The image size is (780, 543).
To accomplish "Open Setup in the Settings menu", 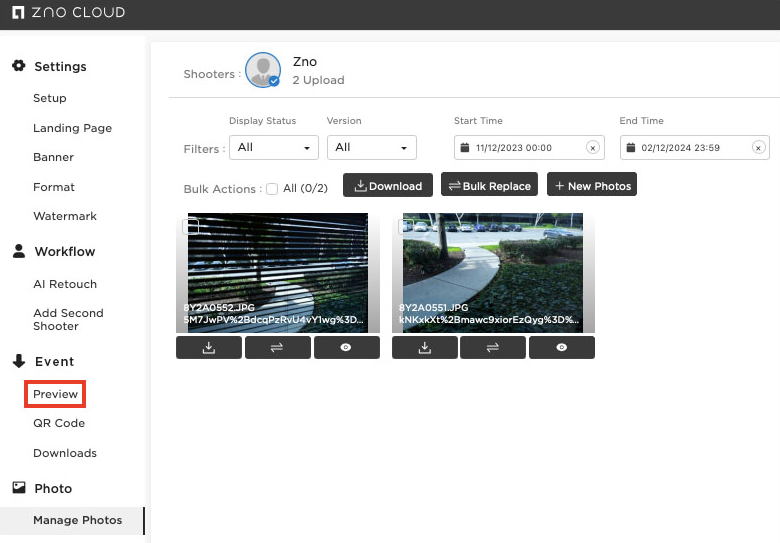I will pyautogui.click(x=50, y=98).
